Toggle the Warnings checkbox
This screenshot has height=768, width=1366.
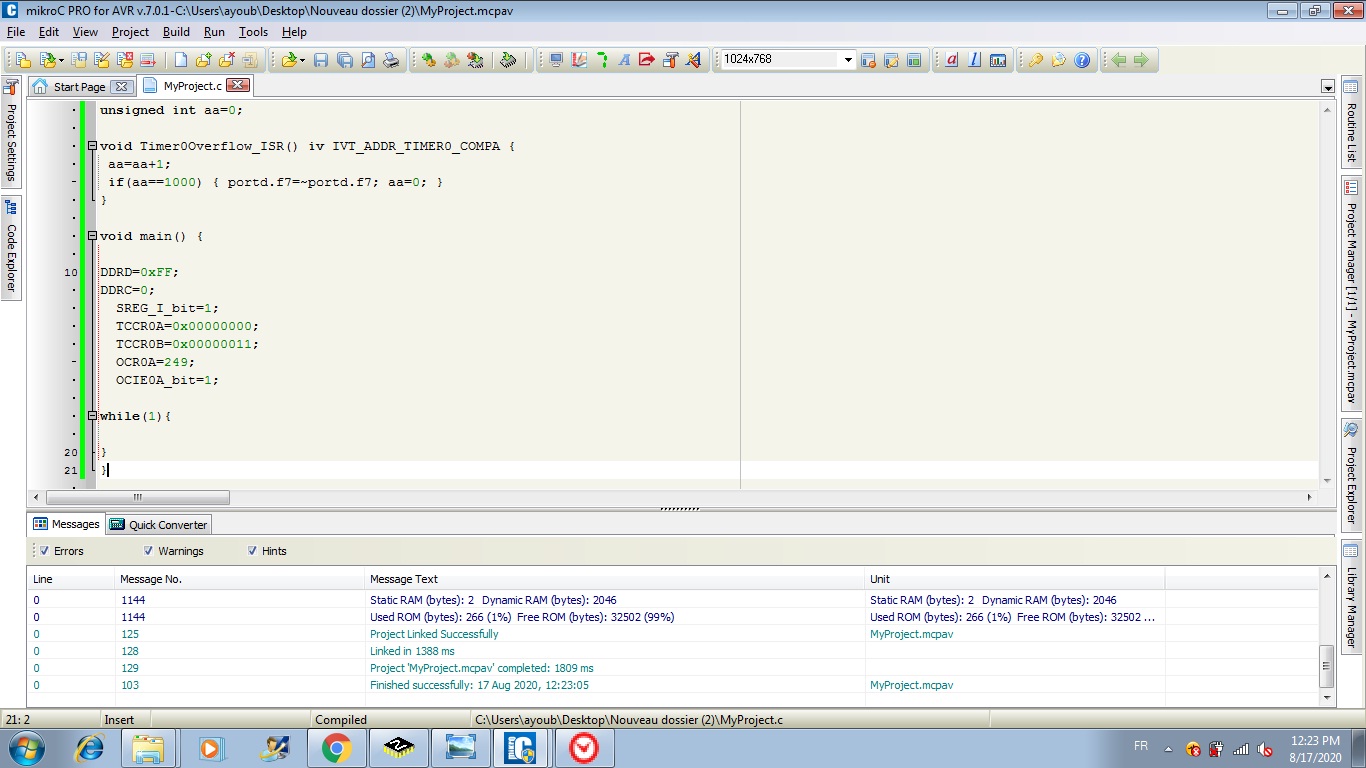click(x=149, y=551)
